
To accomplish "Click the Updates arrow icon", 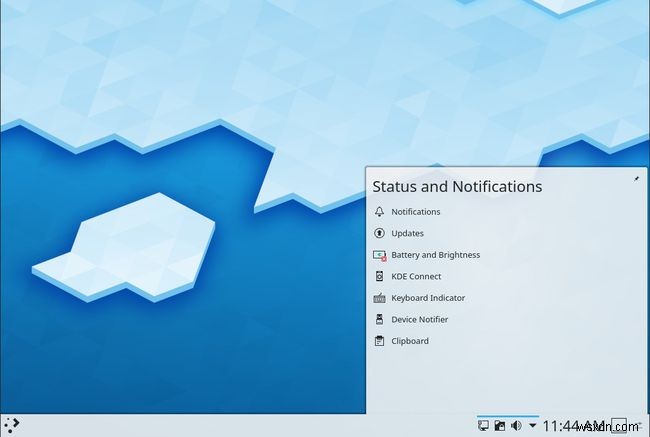I will pyautogui.click(x=379, y=233).
